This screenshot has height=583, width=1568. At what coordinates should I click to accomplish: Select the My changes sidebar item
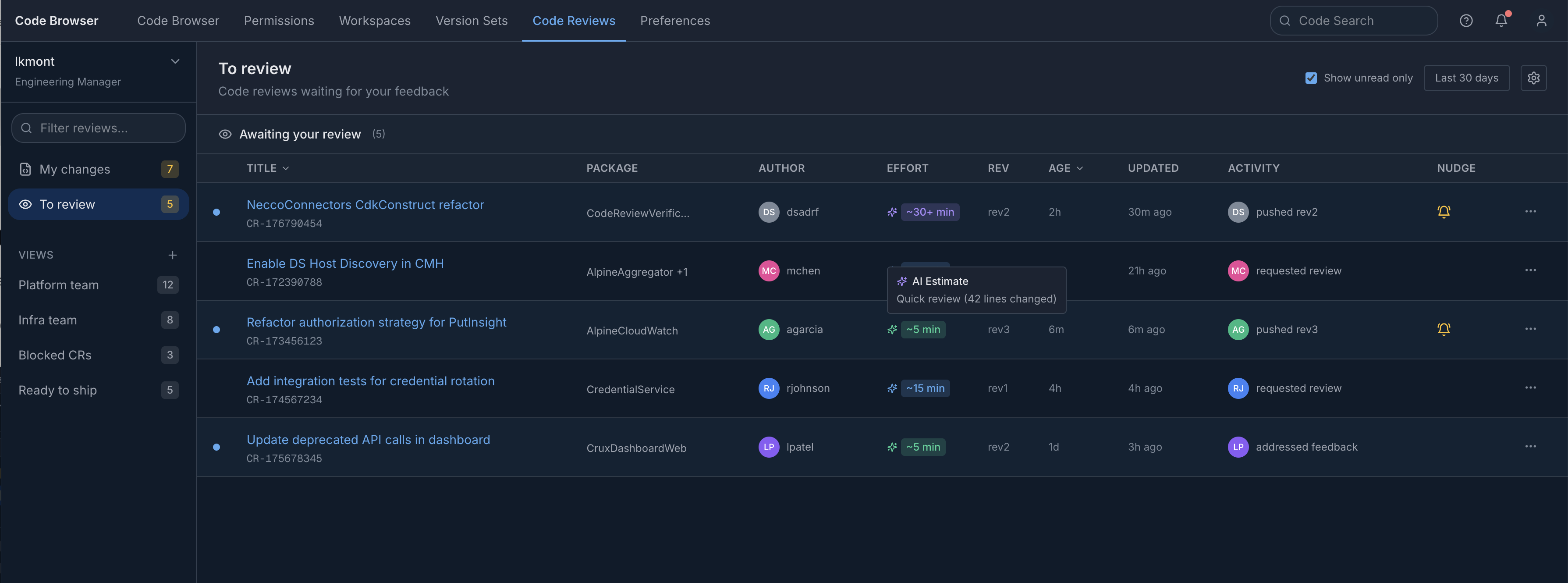(75, 169)
